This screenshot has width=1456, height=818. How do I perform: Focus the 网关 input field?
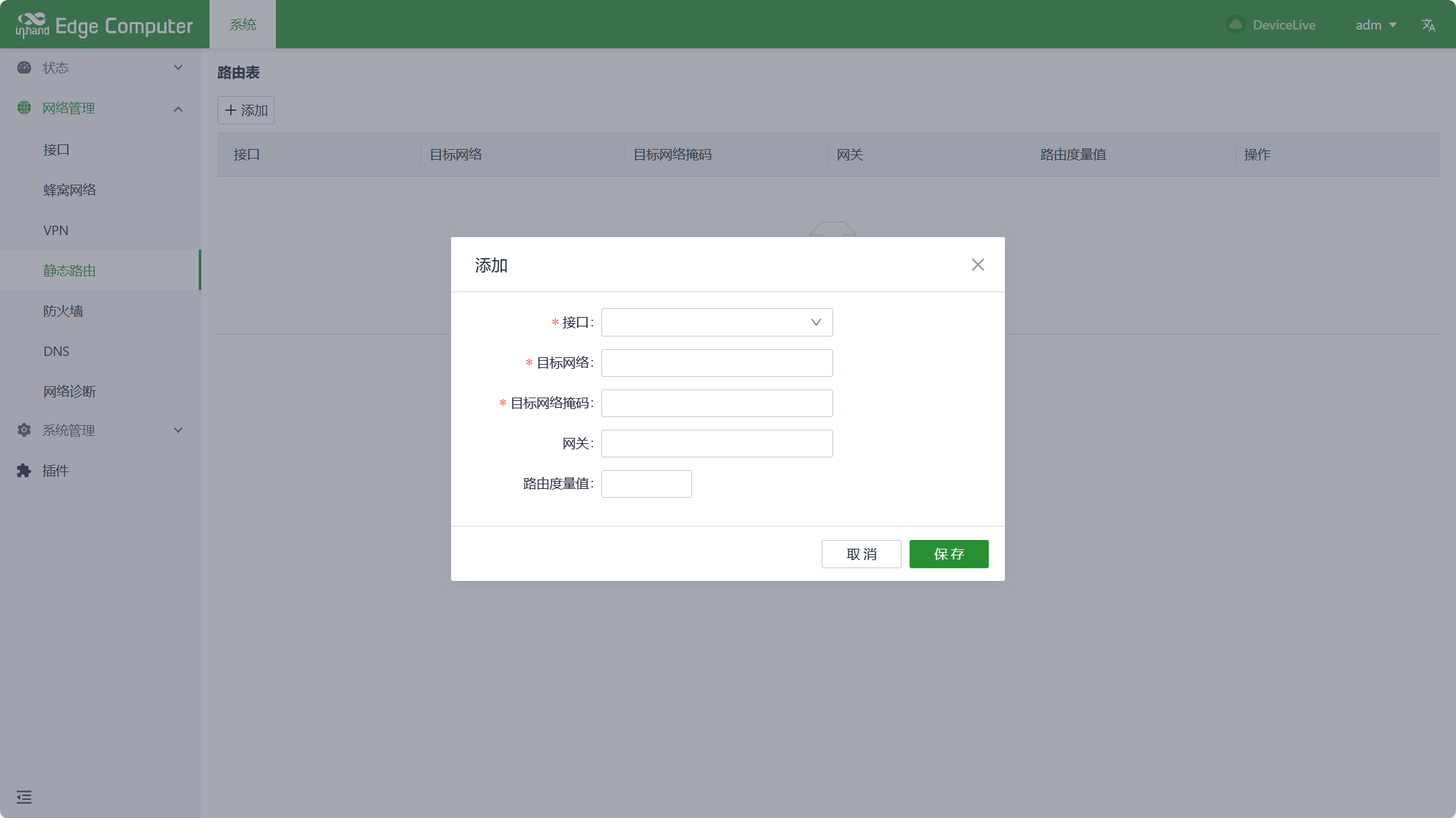pyautogui.click(x=717, y=443)
